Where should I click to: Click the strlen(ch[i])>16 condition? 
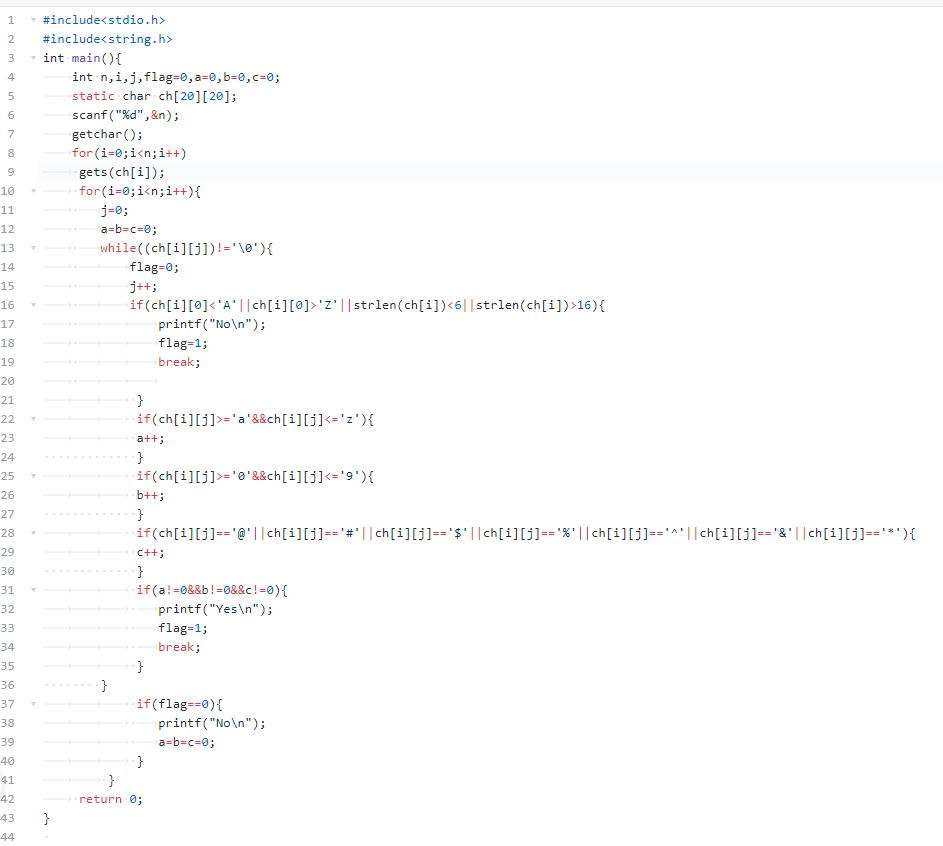(x=533, y=305)
